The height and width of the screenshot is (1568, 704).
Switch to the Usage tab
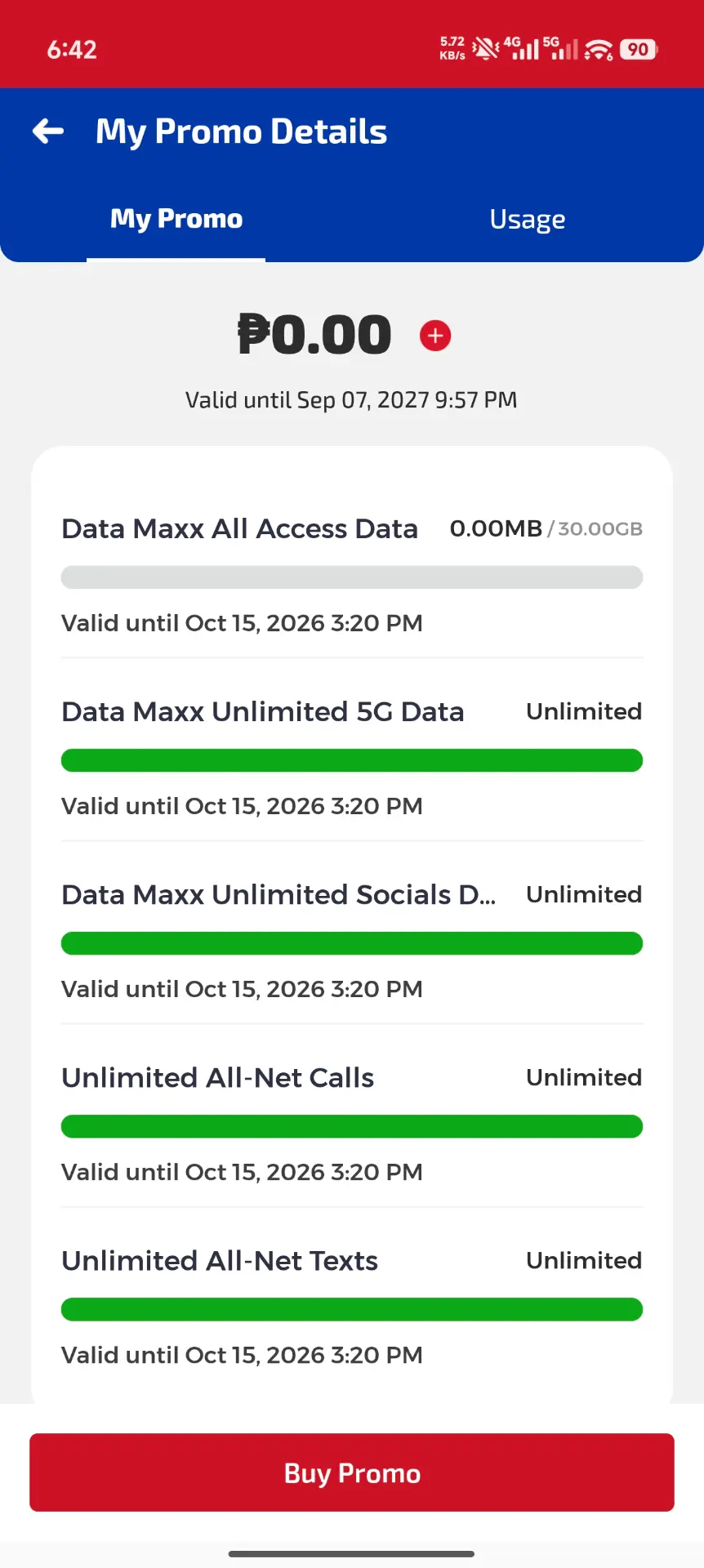click(x=528, y=219)
